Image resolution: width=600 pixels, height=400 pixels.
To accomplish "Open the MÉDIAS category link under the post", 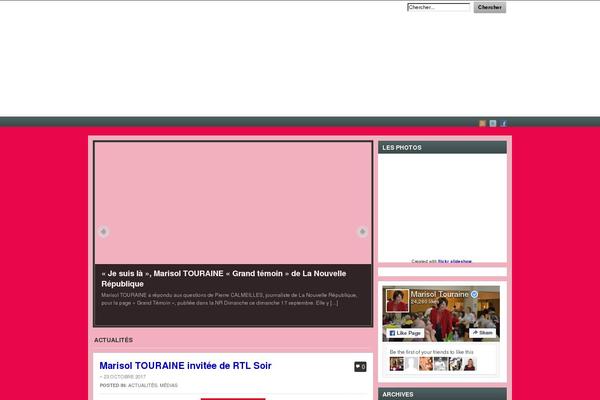I will [168, 385].
